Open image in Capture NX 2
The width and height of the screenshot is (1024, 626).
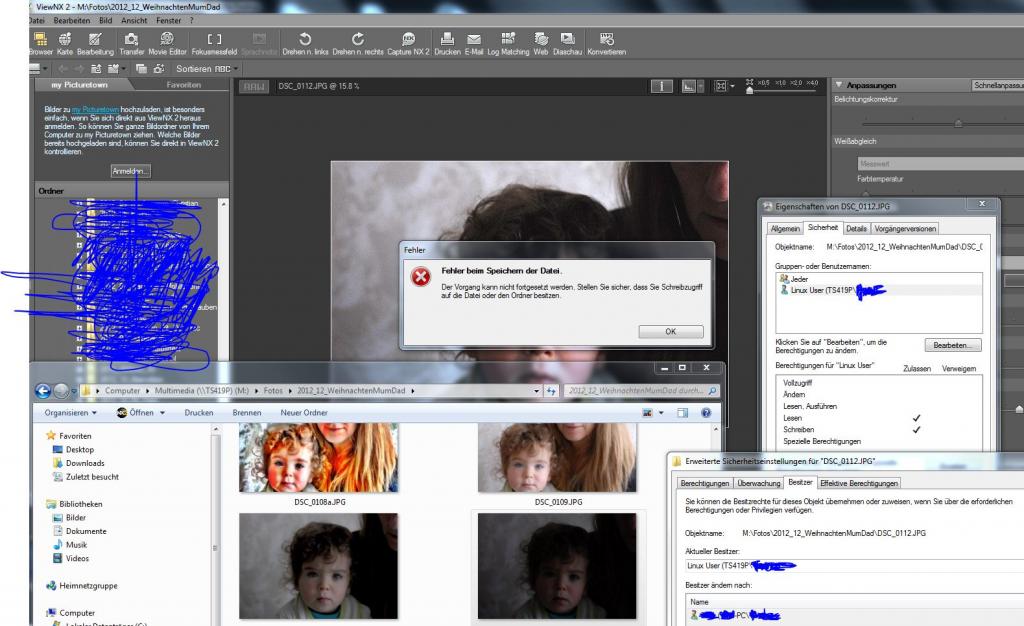coord(408,43)
